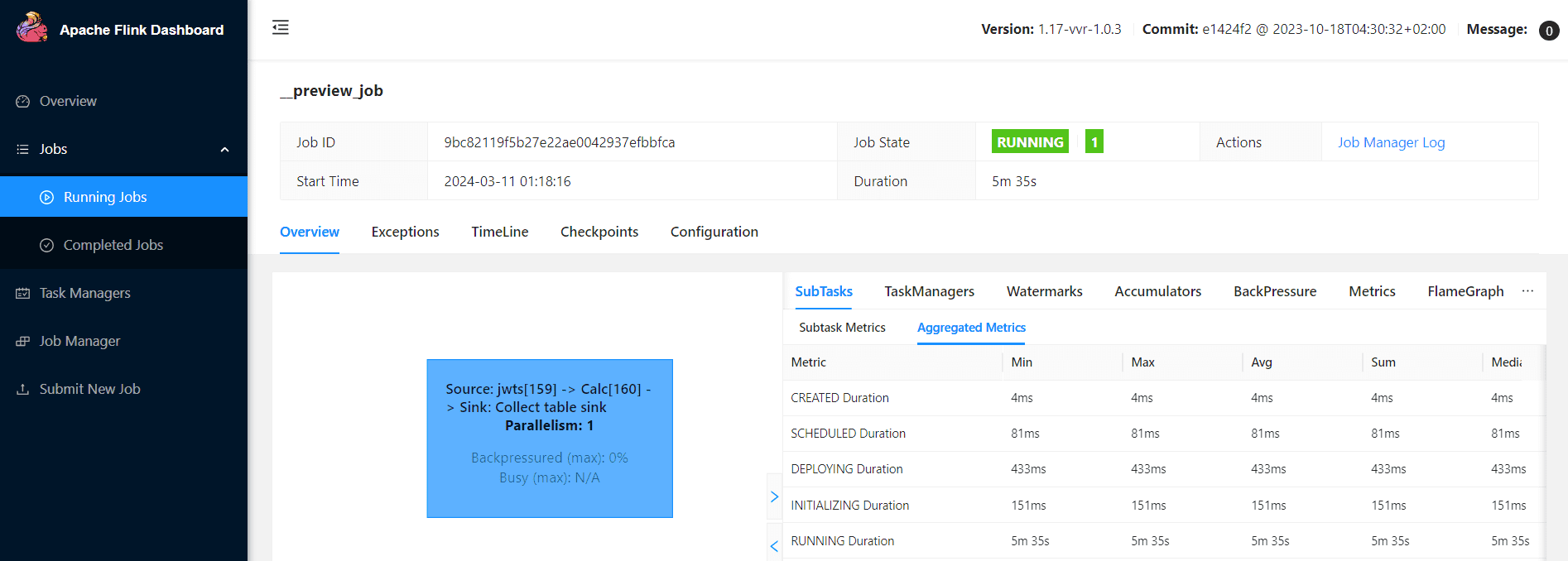Click the DEPLOYING Duration row label
This screenshot has width=1568, height=561.
pyautogui.click(x=846, y=469)
